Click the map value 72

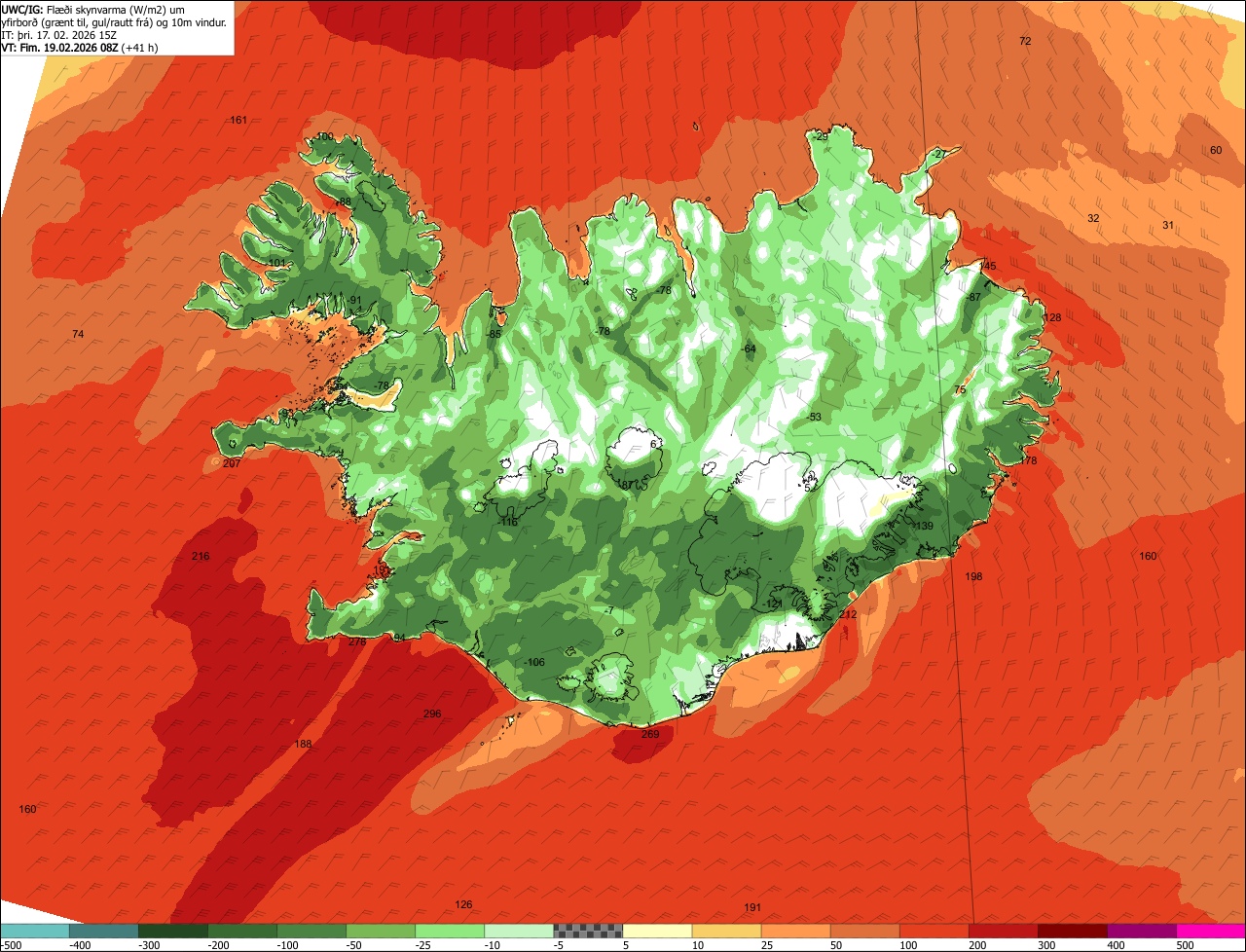coord(1025,41)
